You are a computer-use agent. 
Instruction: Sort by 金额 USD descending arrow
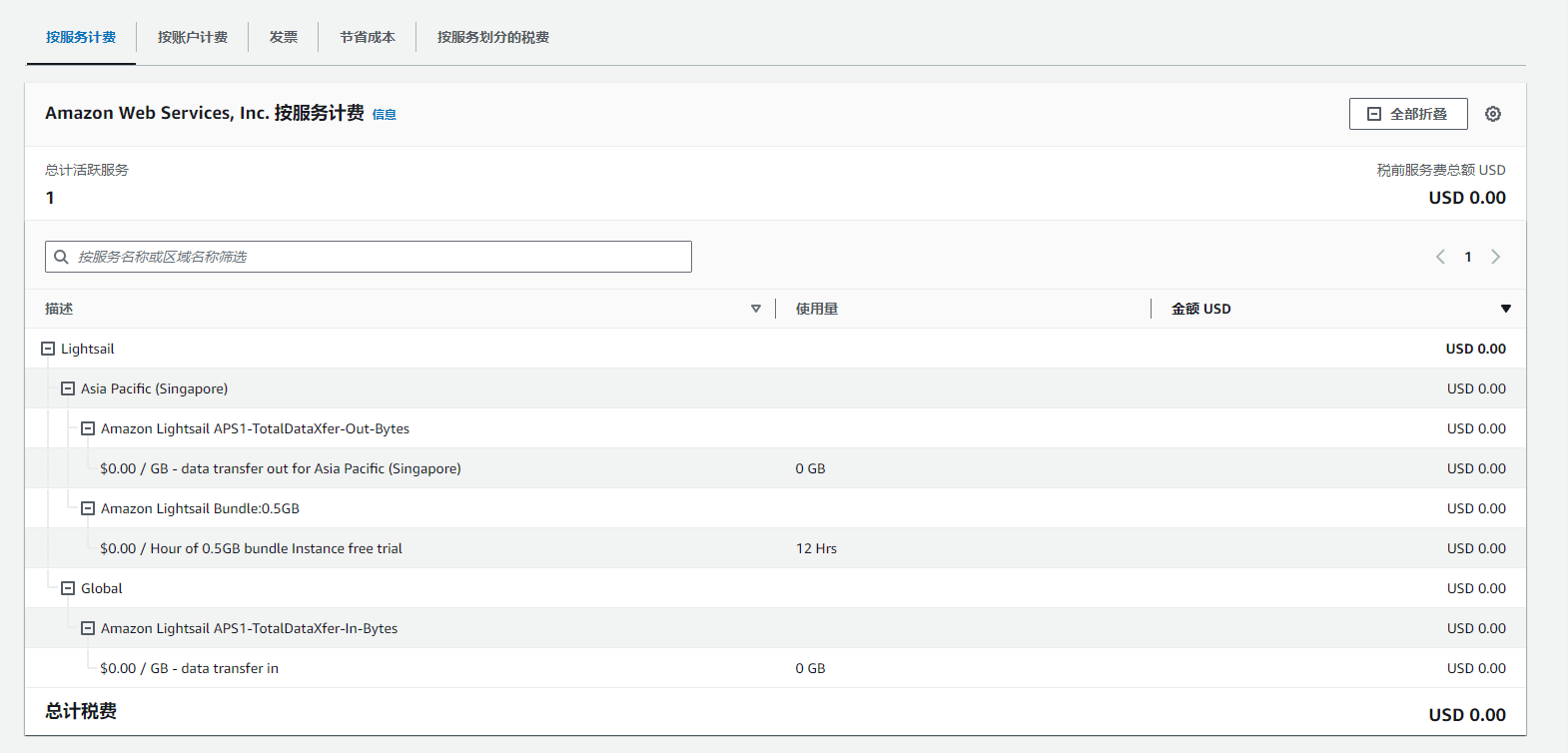[x=1505, y=309]
